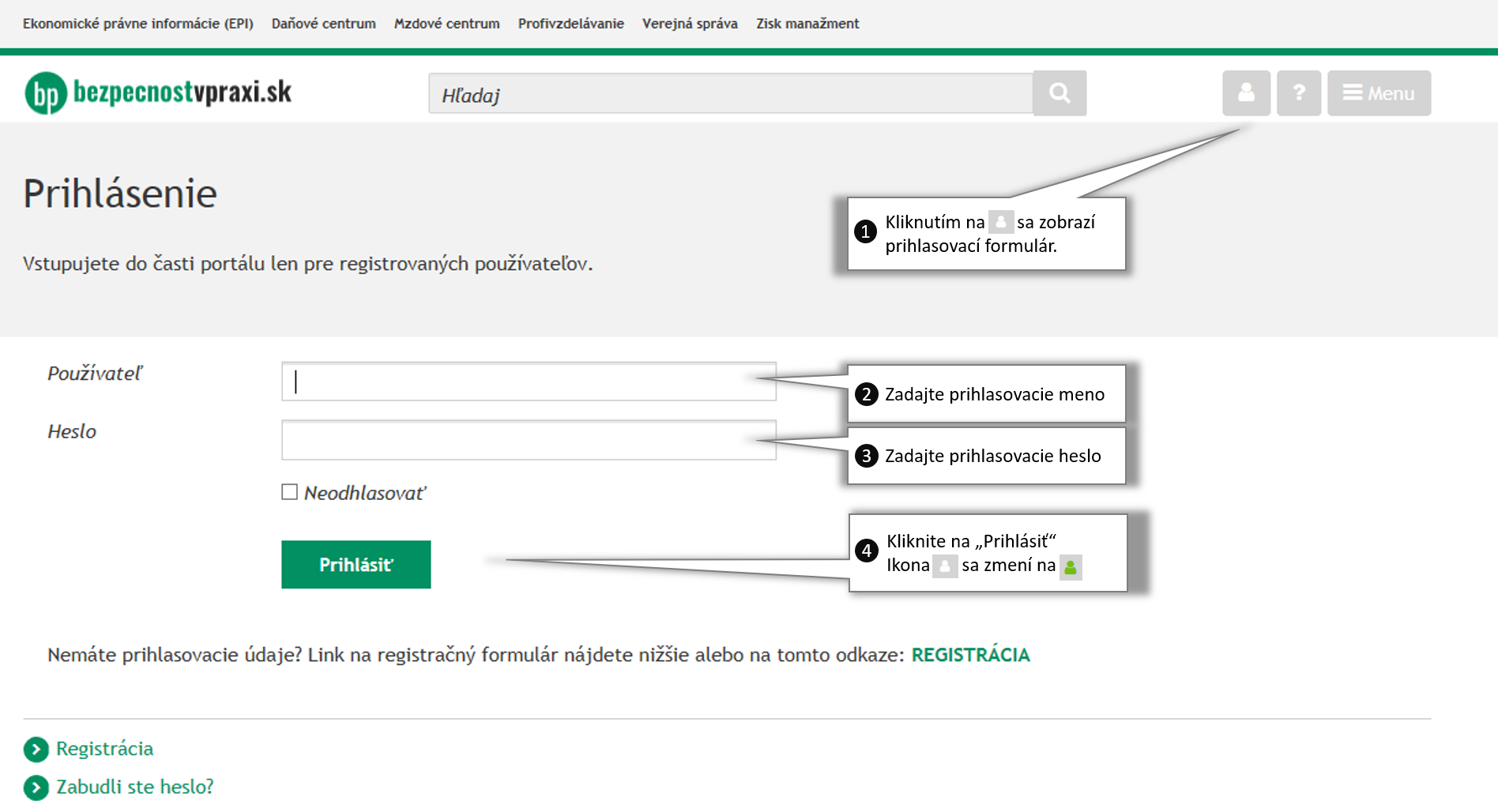Viewport: 1498px width, 812px height.
Task: Click the green arrow beside Zabudli ste heslo
Action: (x=36, y=788)
